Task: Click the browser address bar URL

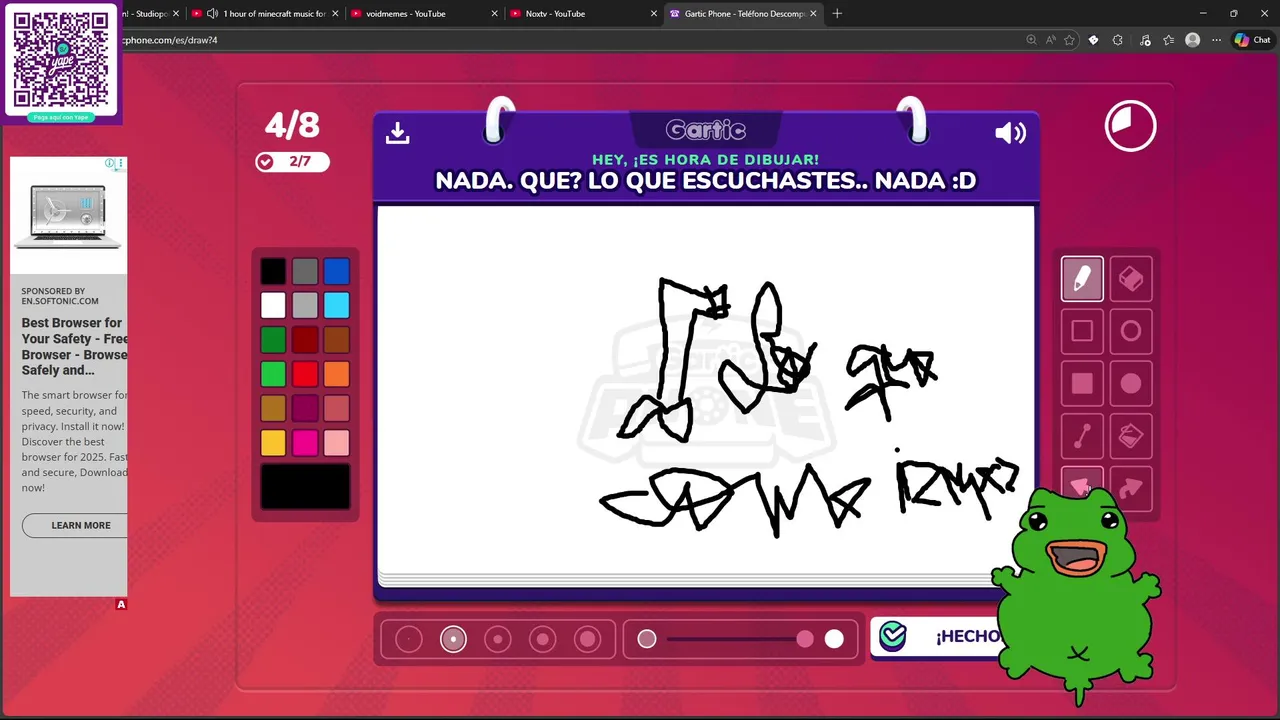Action: pos(170,40)
